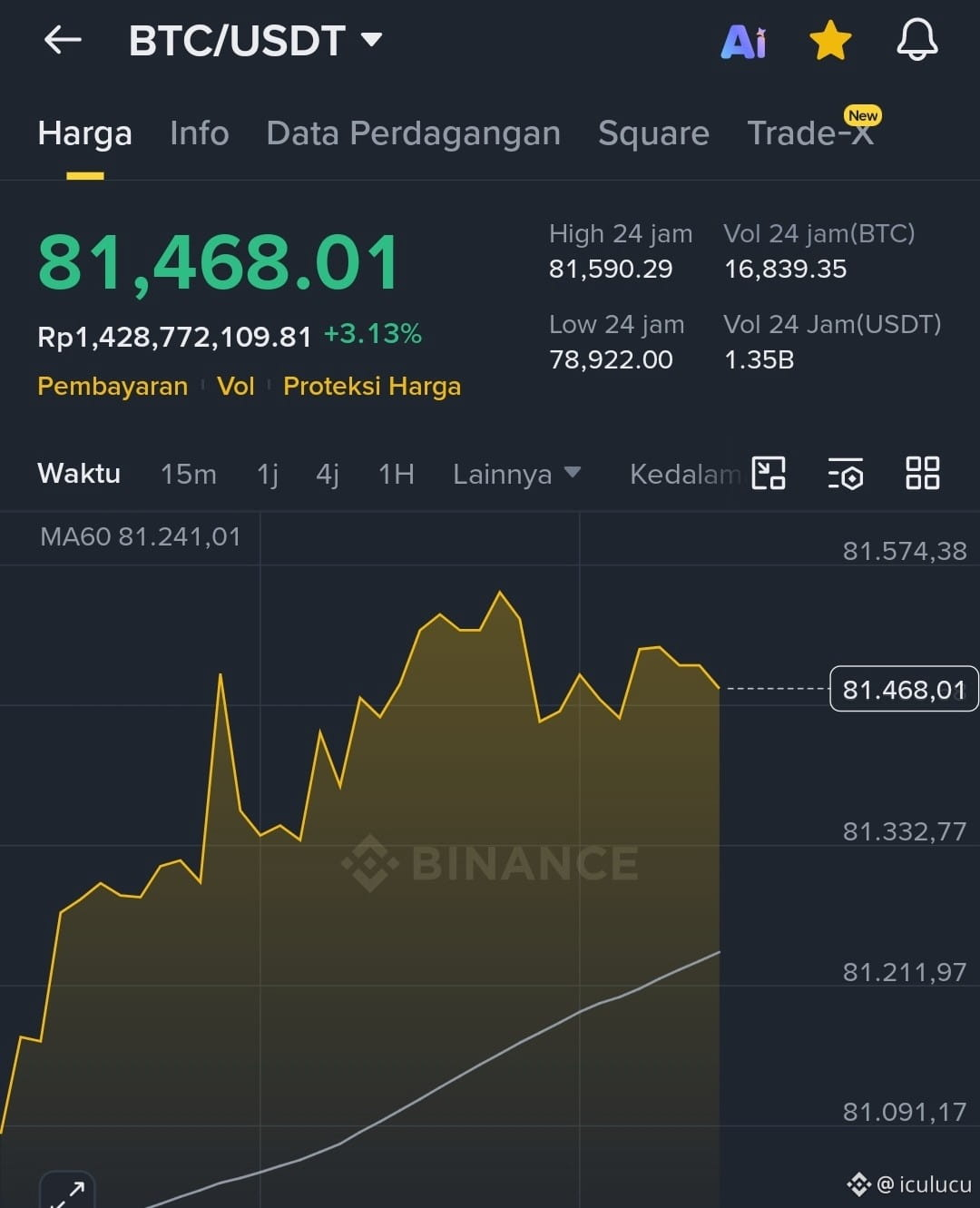
Task: Open chart indicator settings icon
Action: pyautogui.click(x=846, y=473)
